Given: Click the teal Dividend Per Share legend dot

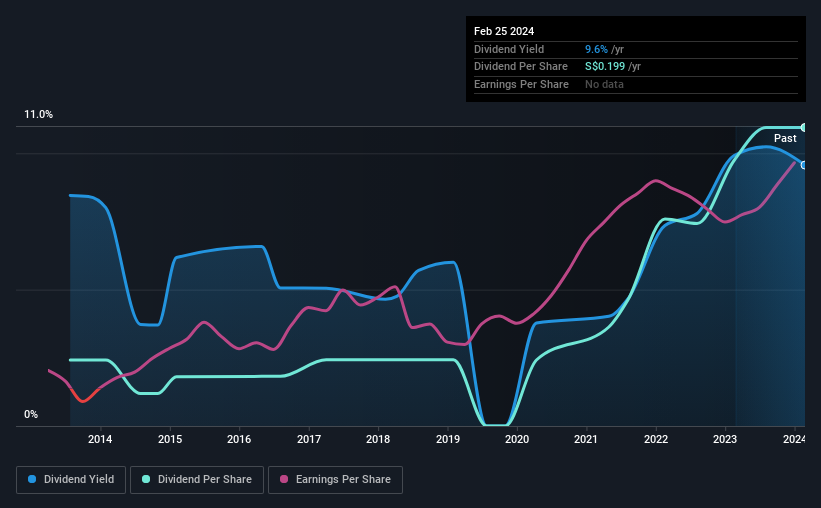Looking at the screenshot, I should point(146,479).
